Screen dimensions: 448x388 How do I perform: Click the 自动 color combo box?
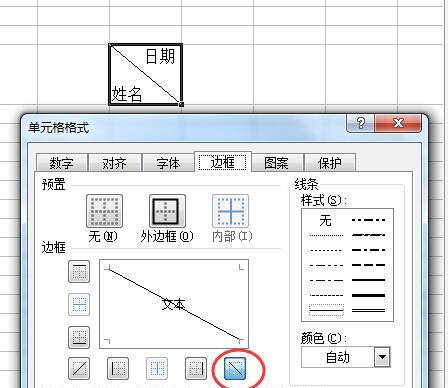(x=345, y=357)
